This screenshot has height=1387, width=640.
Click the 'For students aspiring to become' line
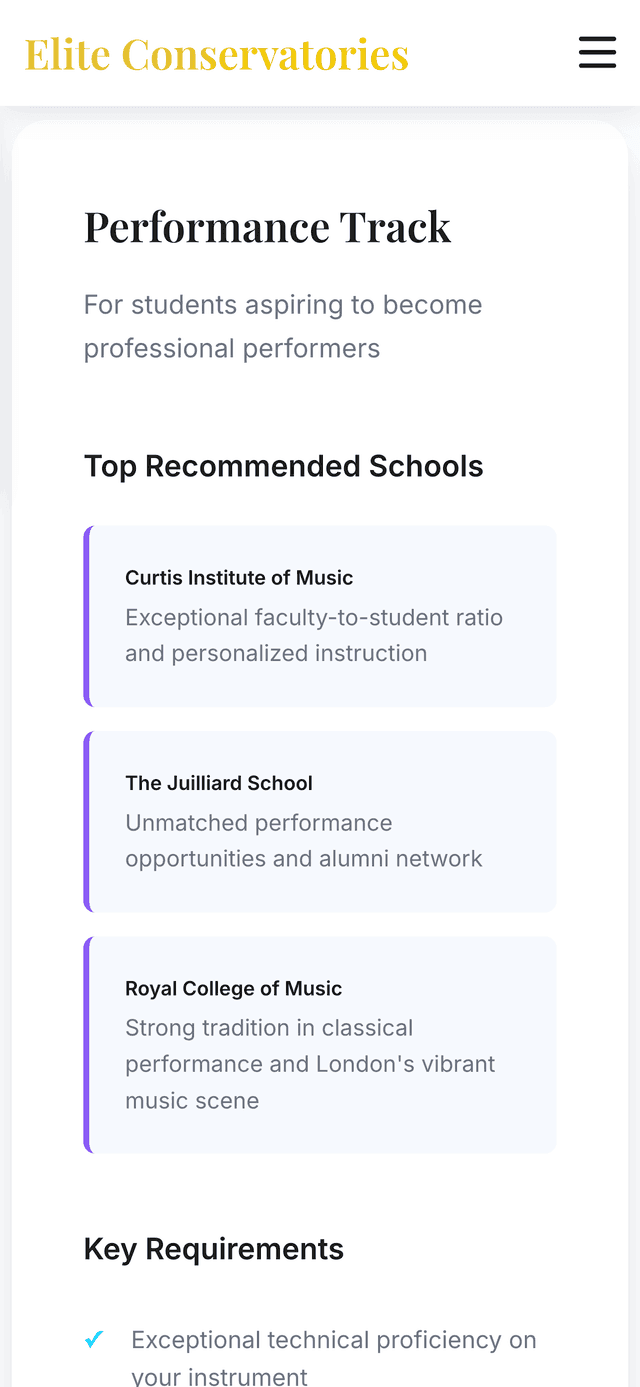tap(283, 305)
